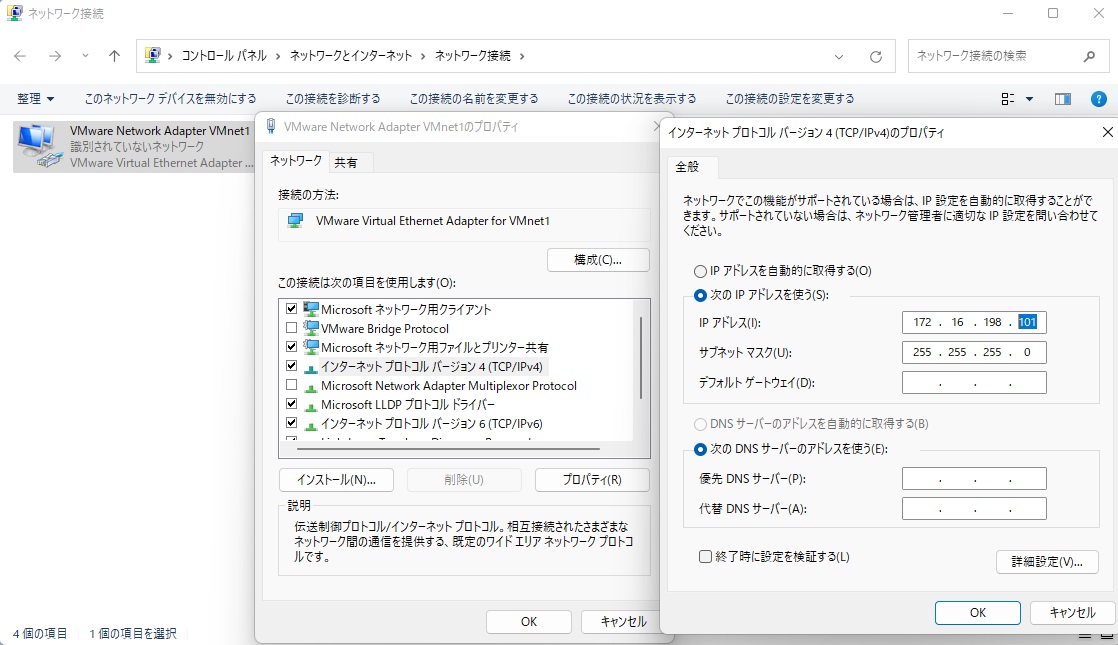Open the recent locations chevron
The width and height of the screenshot is (1118, 645).
click(x=85, y=56)
